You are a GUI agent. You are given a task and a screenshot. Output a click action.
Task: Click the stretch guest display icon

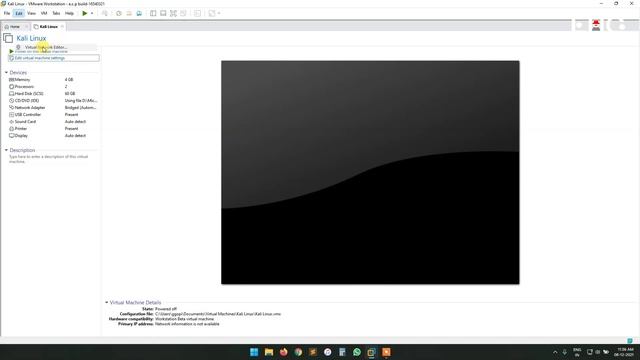click(212, 13)
